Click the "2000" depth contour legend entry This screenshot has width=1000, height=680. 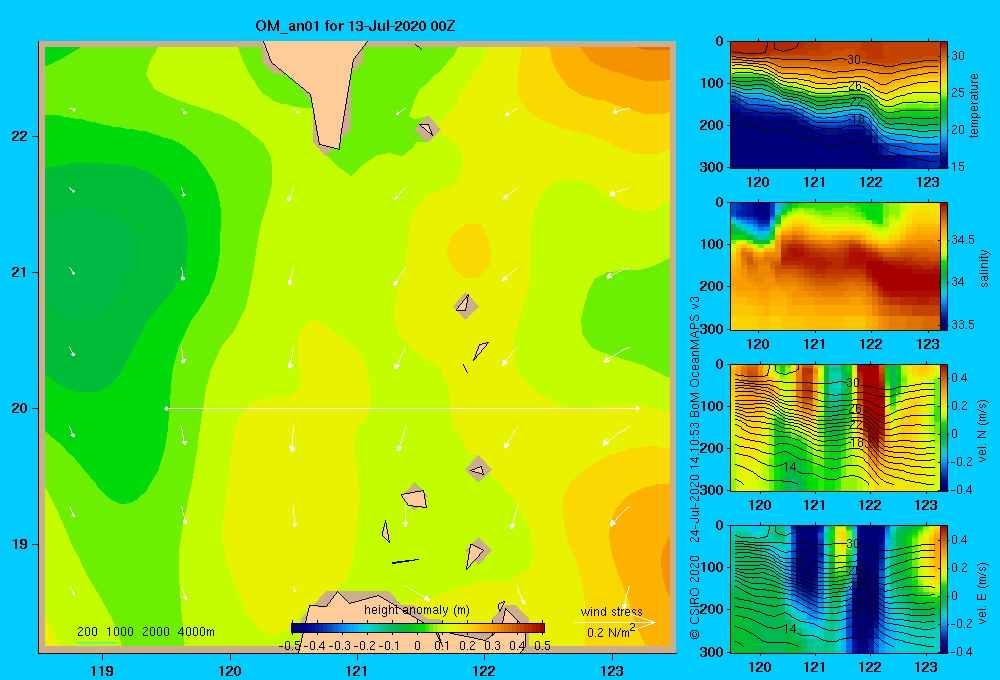coord(156,632)
